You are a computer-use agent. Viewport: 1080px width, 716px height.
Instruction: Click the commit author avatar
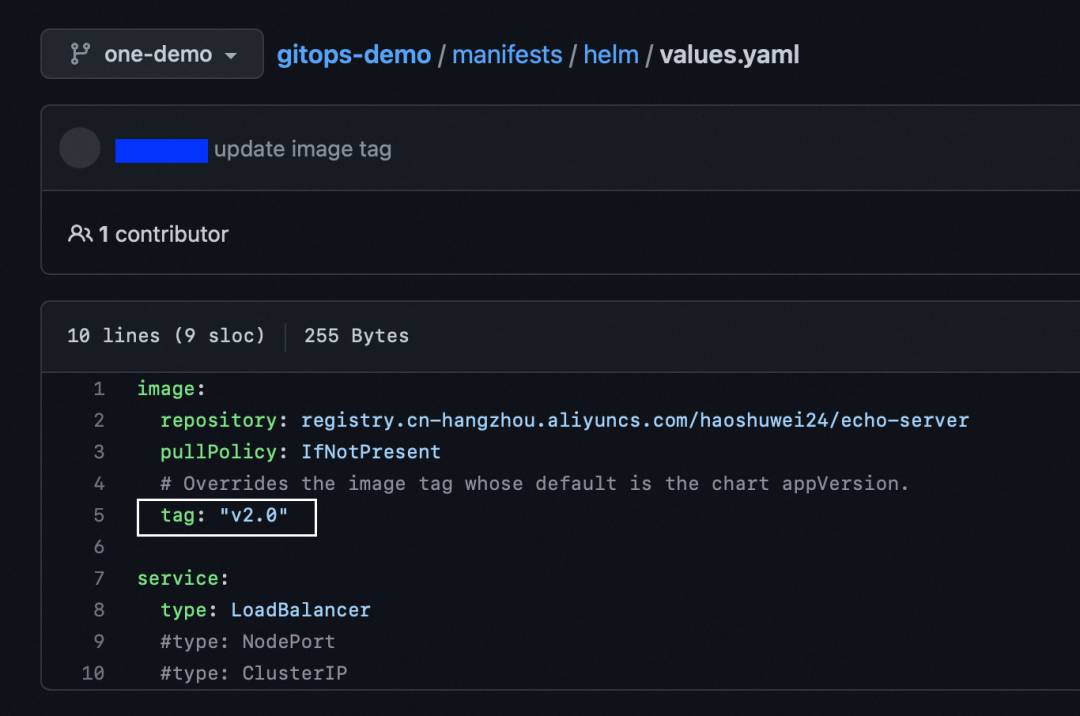click(x=80, y=148)
